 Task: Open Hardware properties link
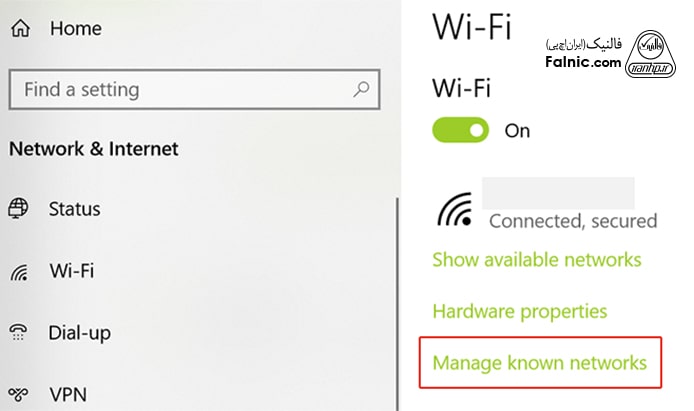(x=519, y=311)
